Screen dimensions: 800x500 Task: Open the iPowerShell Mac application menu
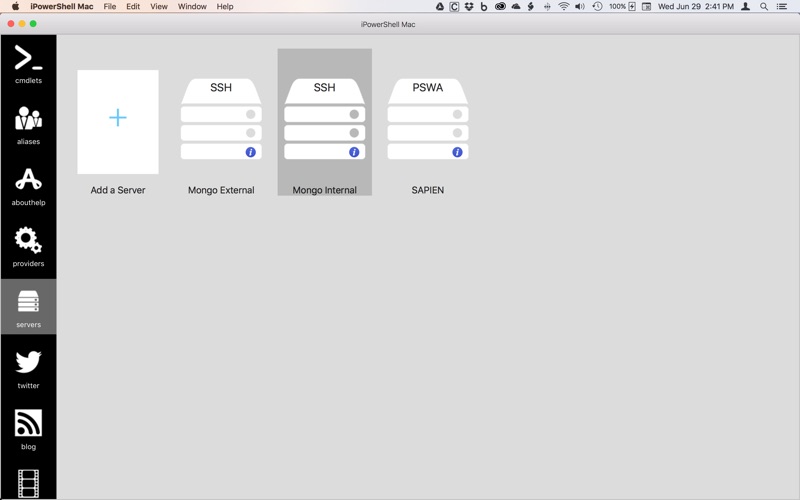pyautogui.click(x=61, y=7)
